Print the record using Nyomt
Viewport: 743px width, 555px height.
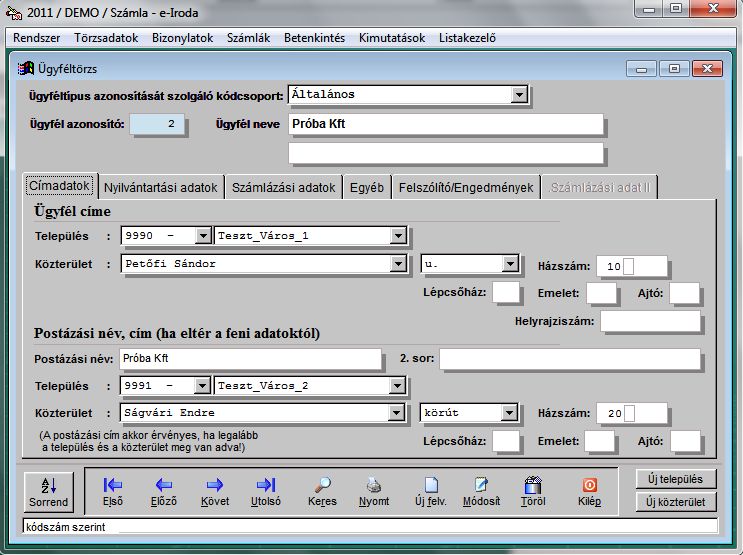373,491
